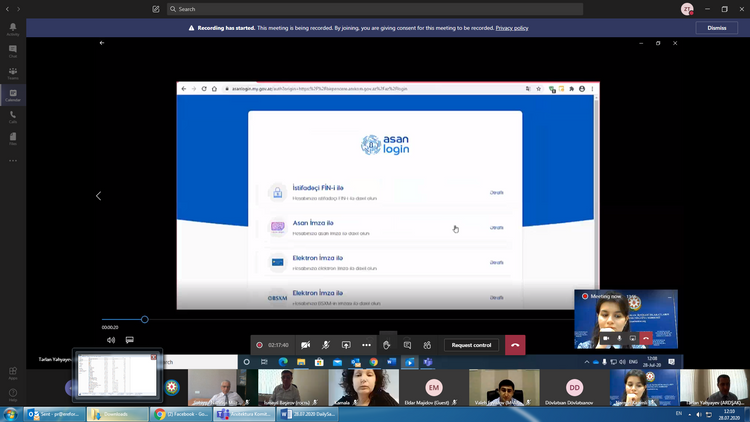750x422 pixels.
Task: Show hidden tray icons on Windows taskbar
Action: (689, 414)
